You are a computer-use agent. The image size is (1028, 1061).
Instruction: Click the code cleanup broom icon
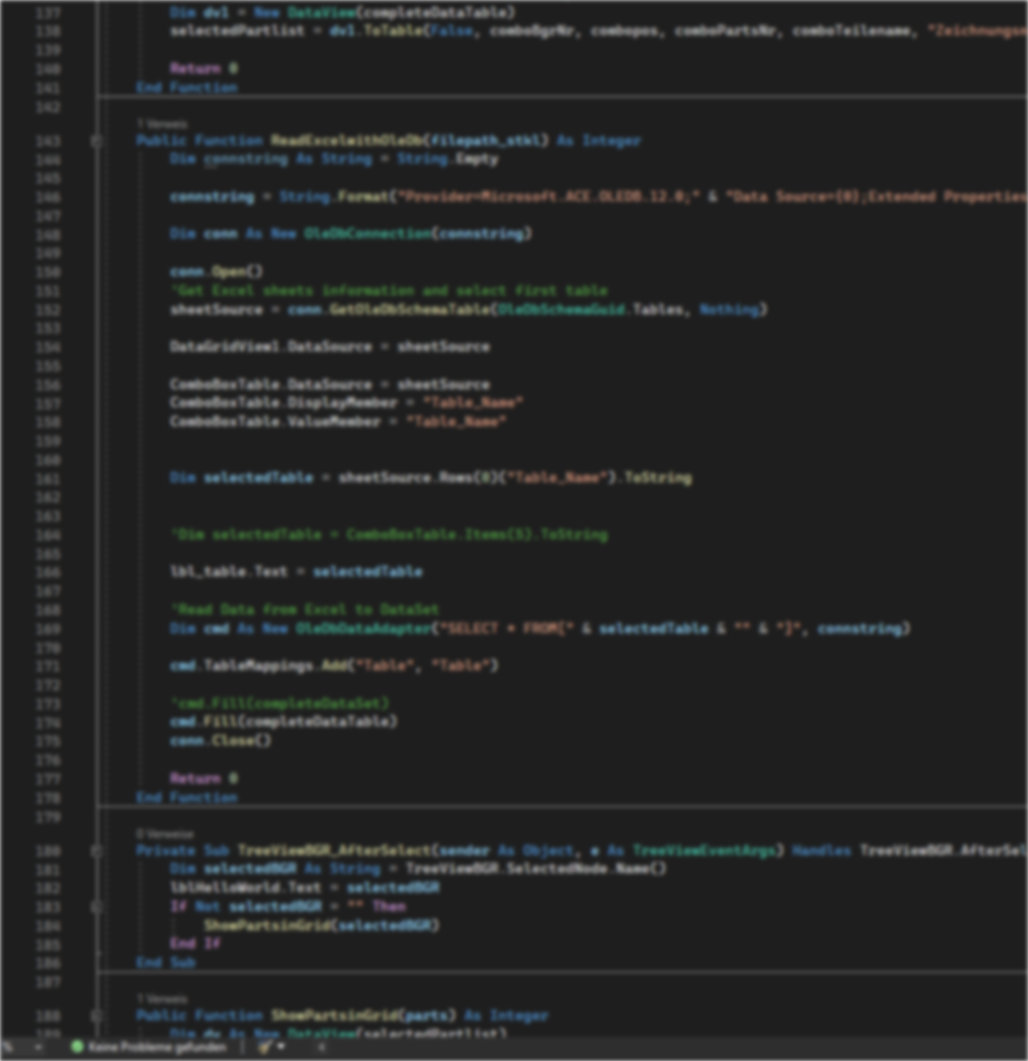(264, 1046)
